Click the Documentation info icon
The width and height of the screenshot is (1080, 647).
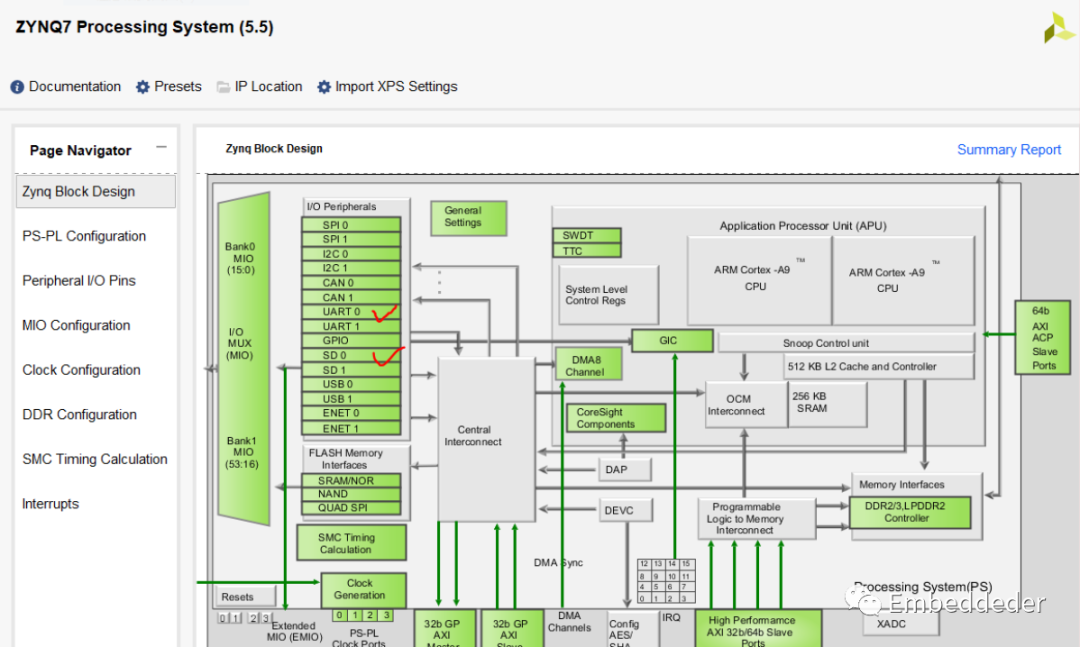coord(17,87)
